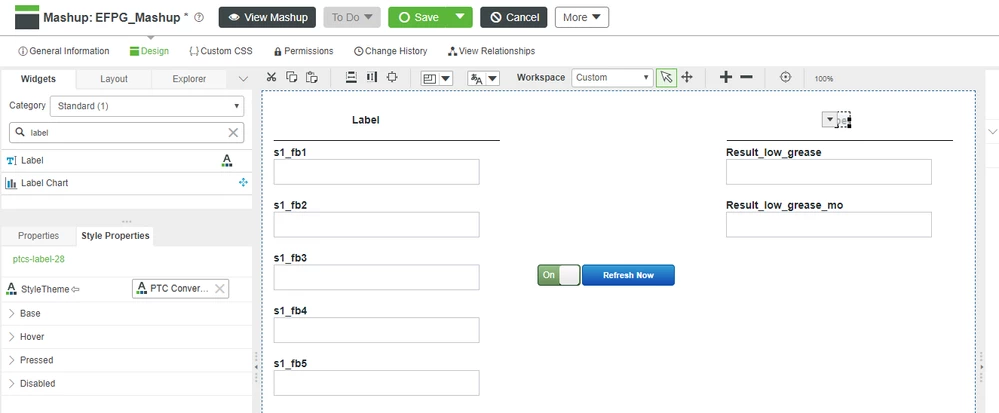Image resolution: width=999 pixels, height=413 pixels.
Task: Click the Copy icon in toolbar
Action: coord(291,77)
